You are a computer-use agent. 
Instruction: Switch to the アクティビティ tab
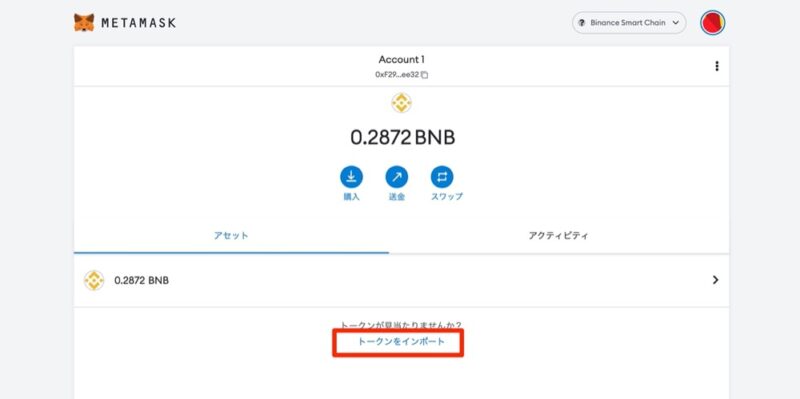(x=559, y=236)
